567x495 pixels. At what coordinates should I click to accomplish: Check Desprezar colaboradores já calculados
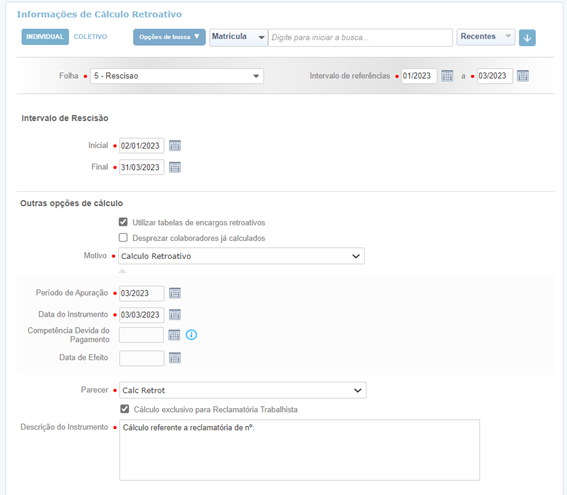[123, 238]
